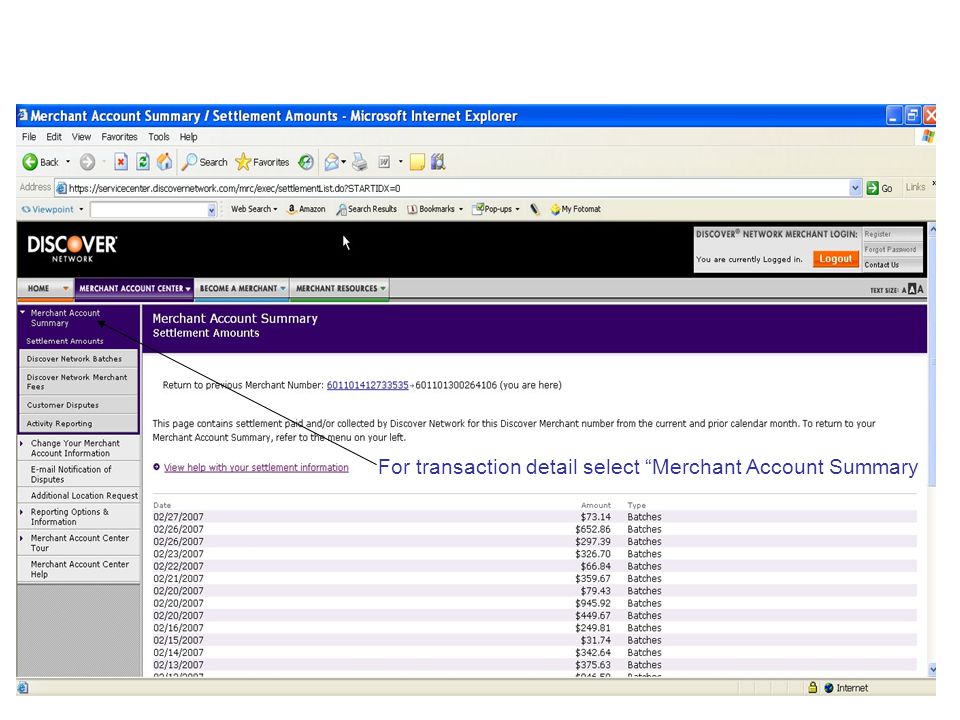Screen dimensions: 960x720
Task: Open the Viewpoint search box dropdown
Action: coord(211,210)
